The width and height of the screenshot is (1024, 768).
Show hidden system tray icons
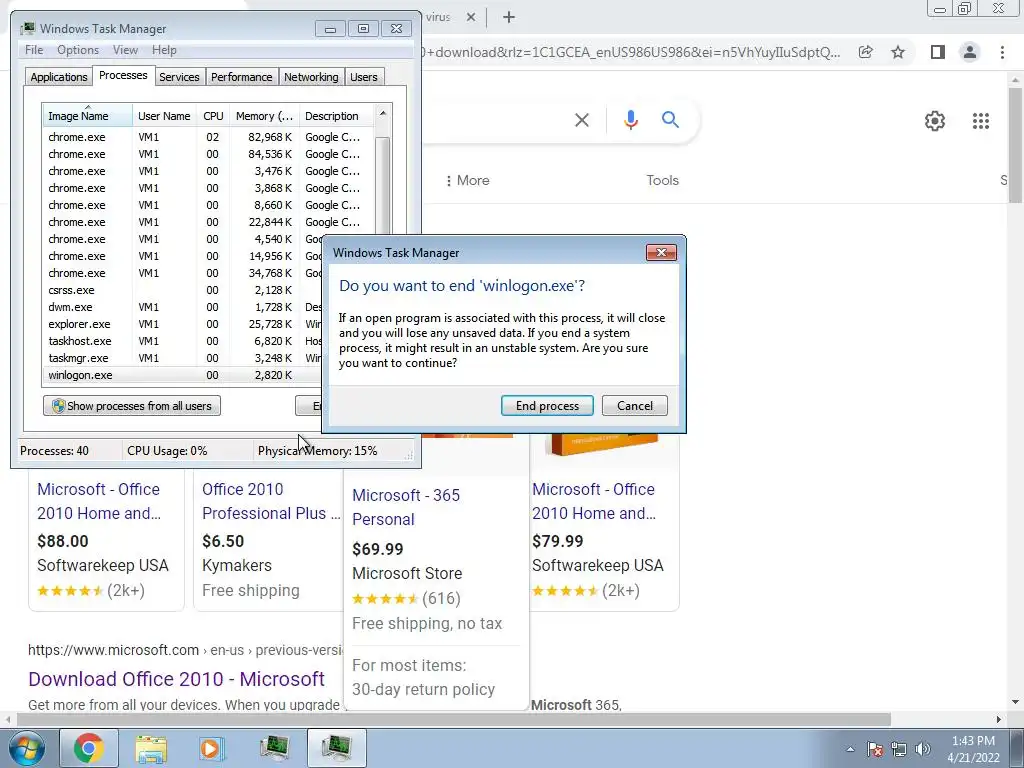tap(850, 749)
